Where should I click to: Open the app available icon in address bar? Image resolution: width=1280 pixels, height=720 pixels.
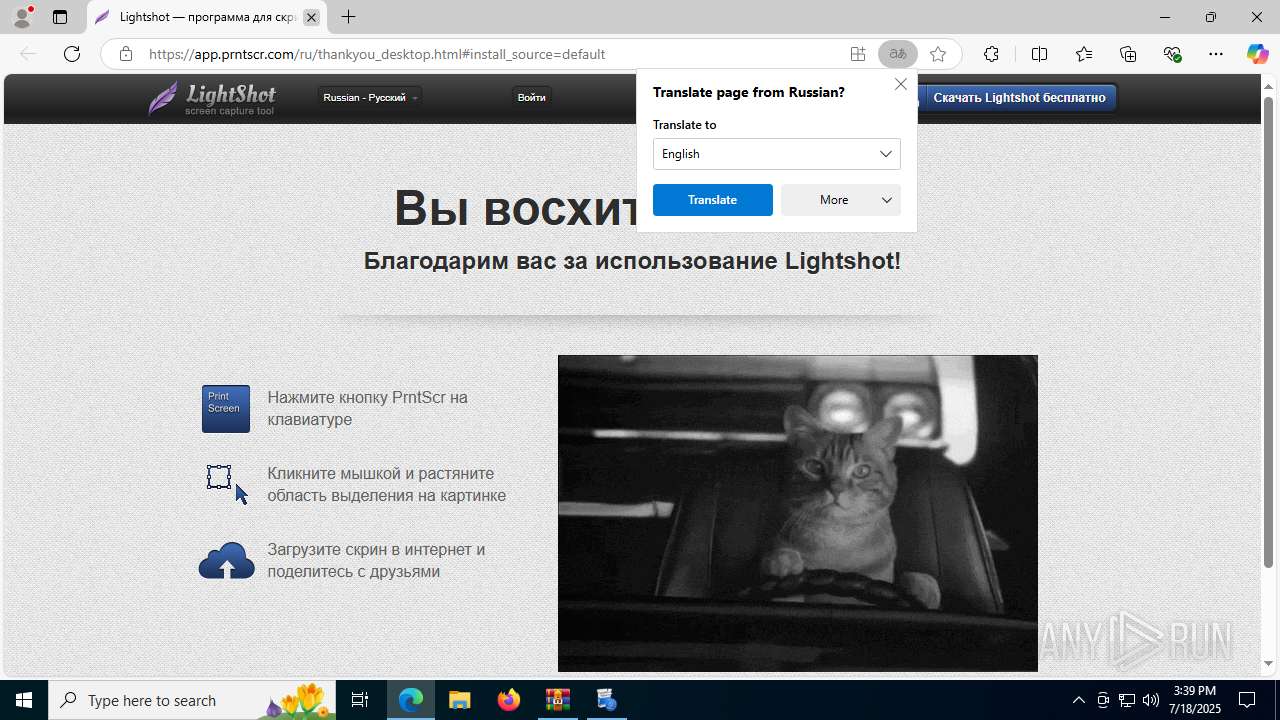(x=858, y=54)
